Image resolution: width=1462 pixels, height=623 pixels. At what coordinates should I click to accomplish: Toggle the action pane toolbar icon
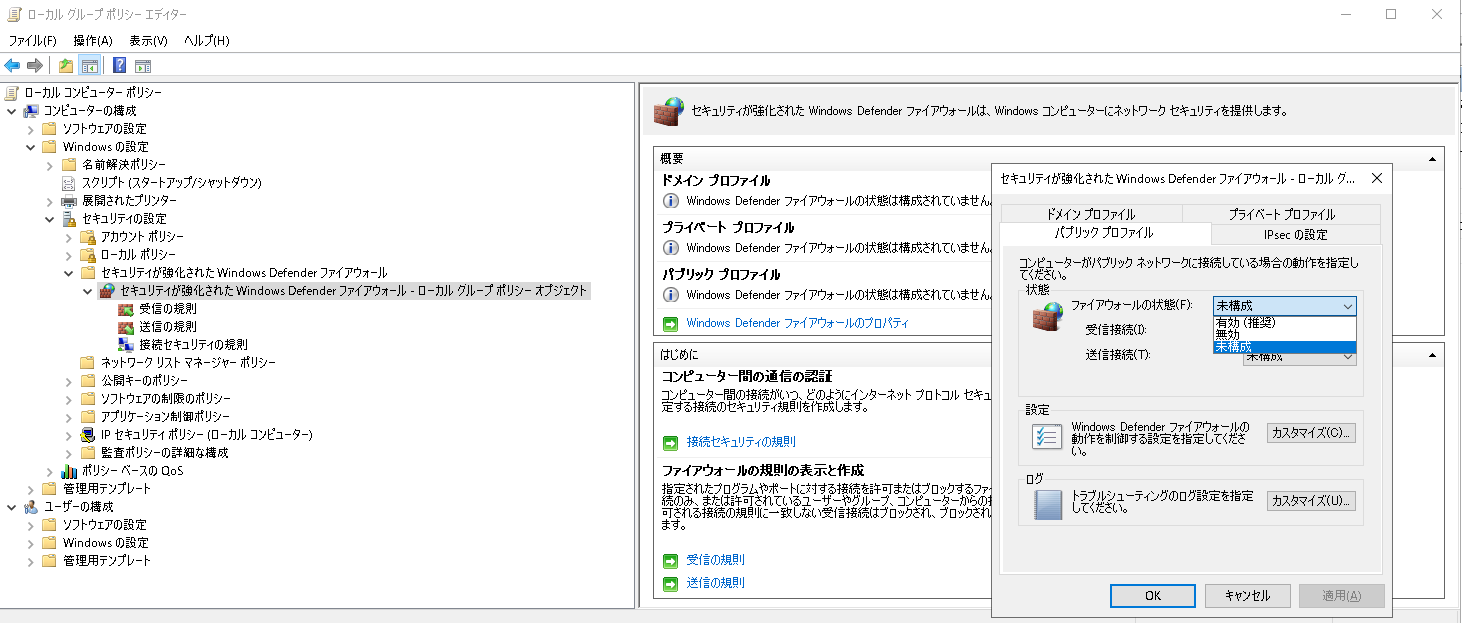pyautogui.click(x=143, y=64)
